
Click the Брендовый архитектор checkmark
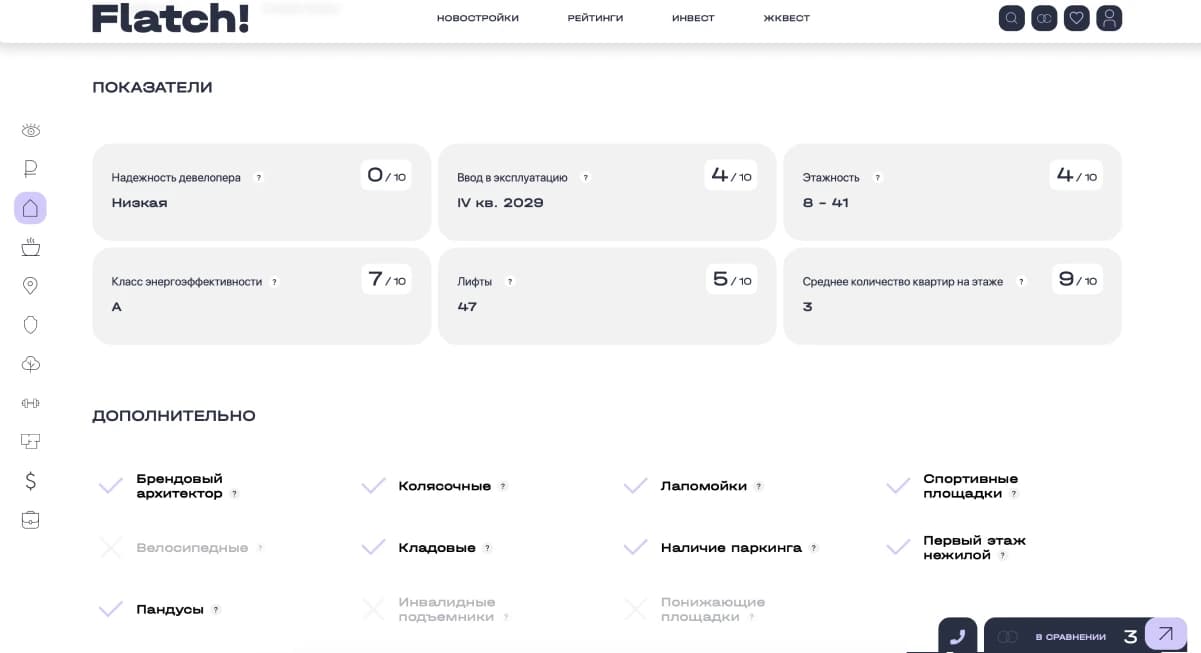(x=111, y=486)
